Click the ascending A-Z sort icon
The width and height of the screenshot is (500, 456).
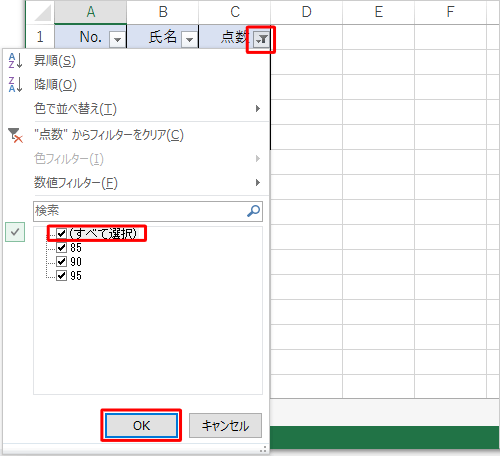[15, 61]
